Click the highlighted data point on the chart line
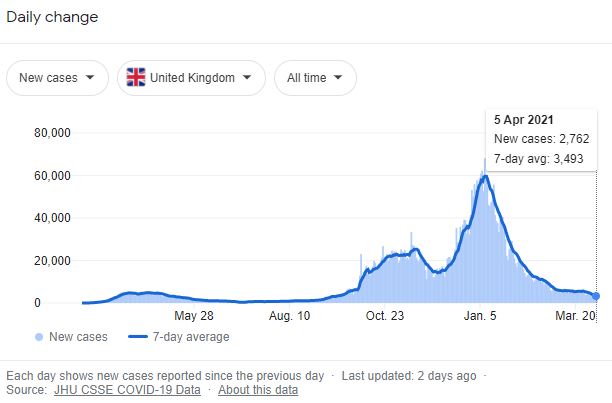This screenshot has width=612, height=403. (597, 295)
